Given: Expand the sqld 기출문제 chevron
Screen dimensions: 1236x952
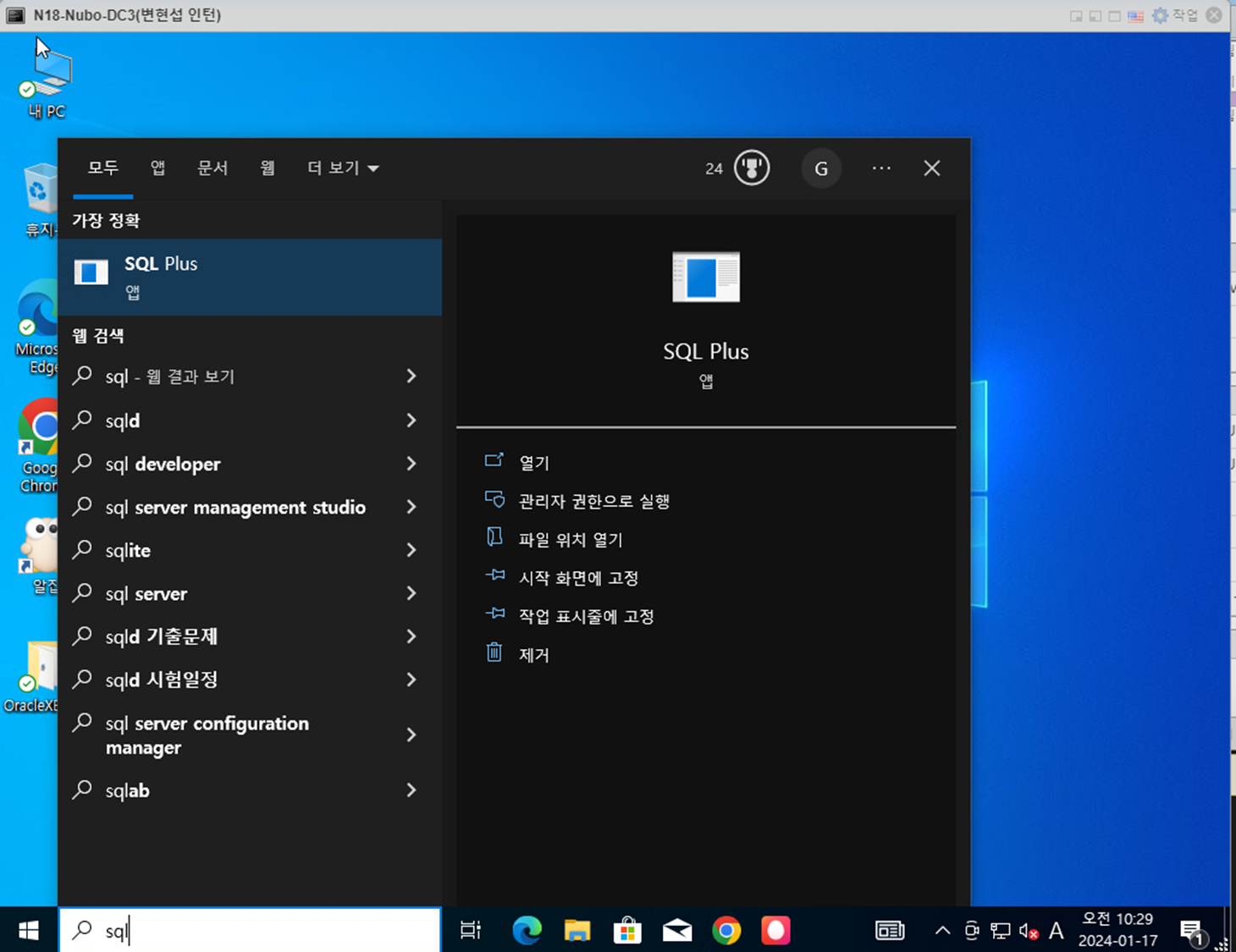Looking at the screenshot, I should tap(411, 636).
